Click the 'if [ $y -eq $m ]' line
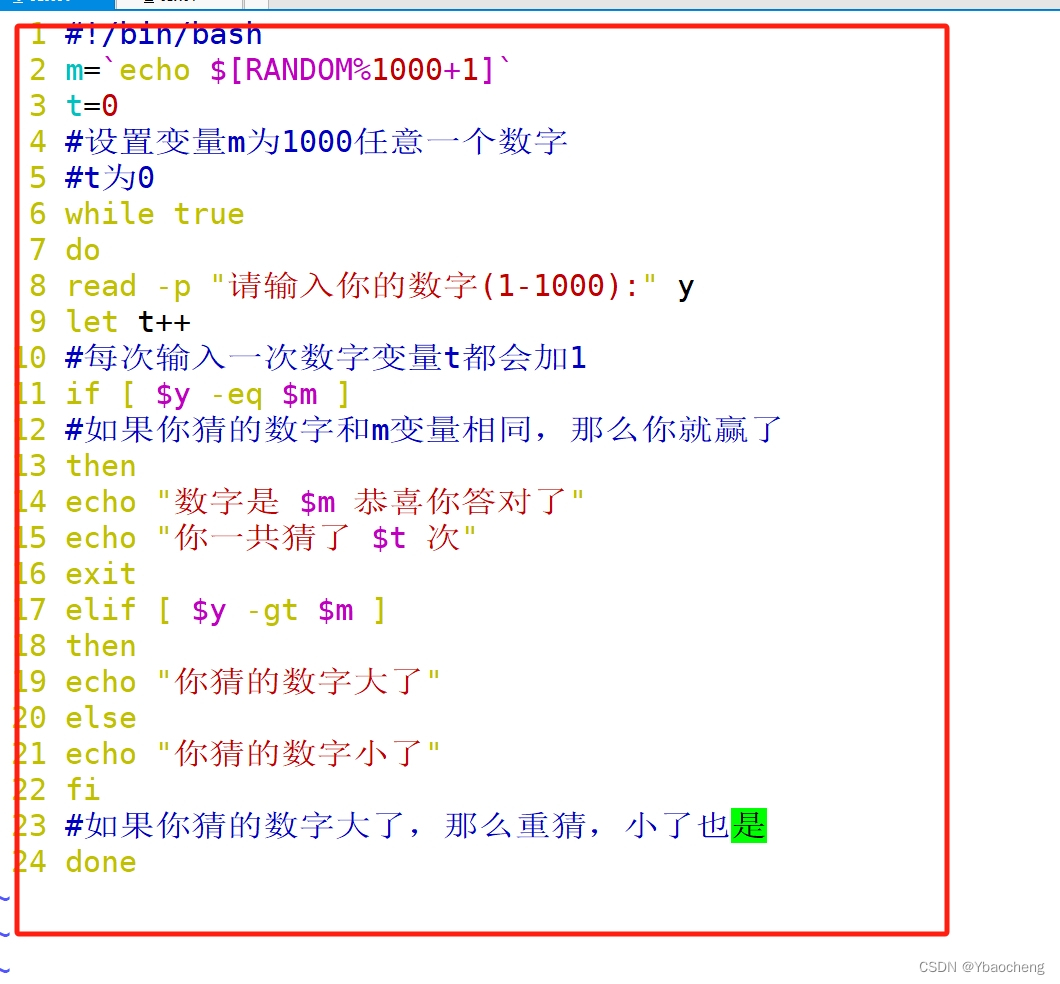Viewport: 1060px width, 984px height. (208, 394)
